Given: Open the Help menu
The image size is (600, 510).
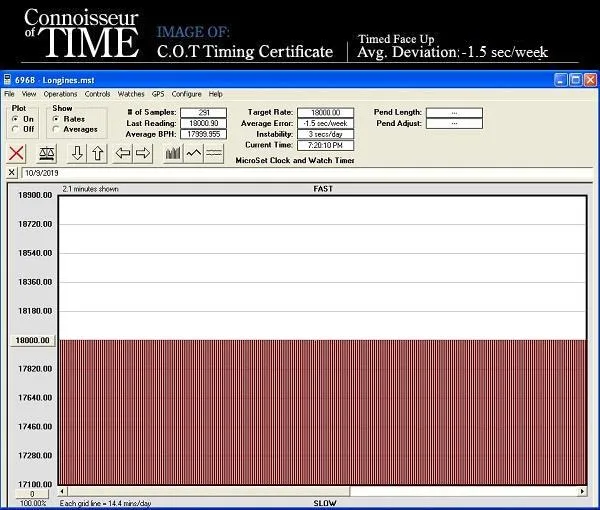Looking at the screenshot, I should 215,94.
